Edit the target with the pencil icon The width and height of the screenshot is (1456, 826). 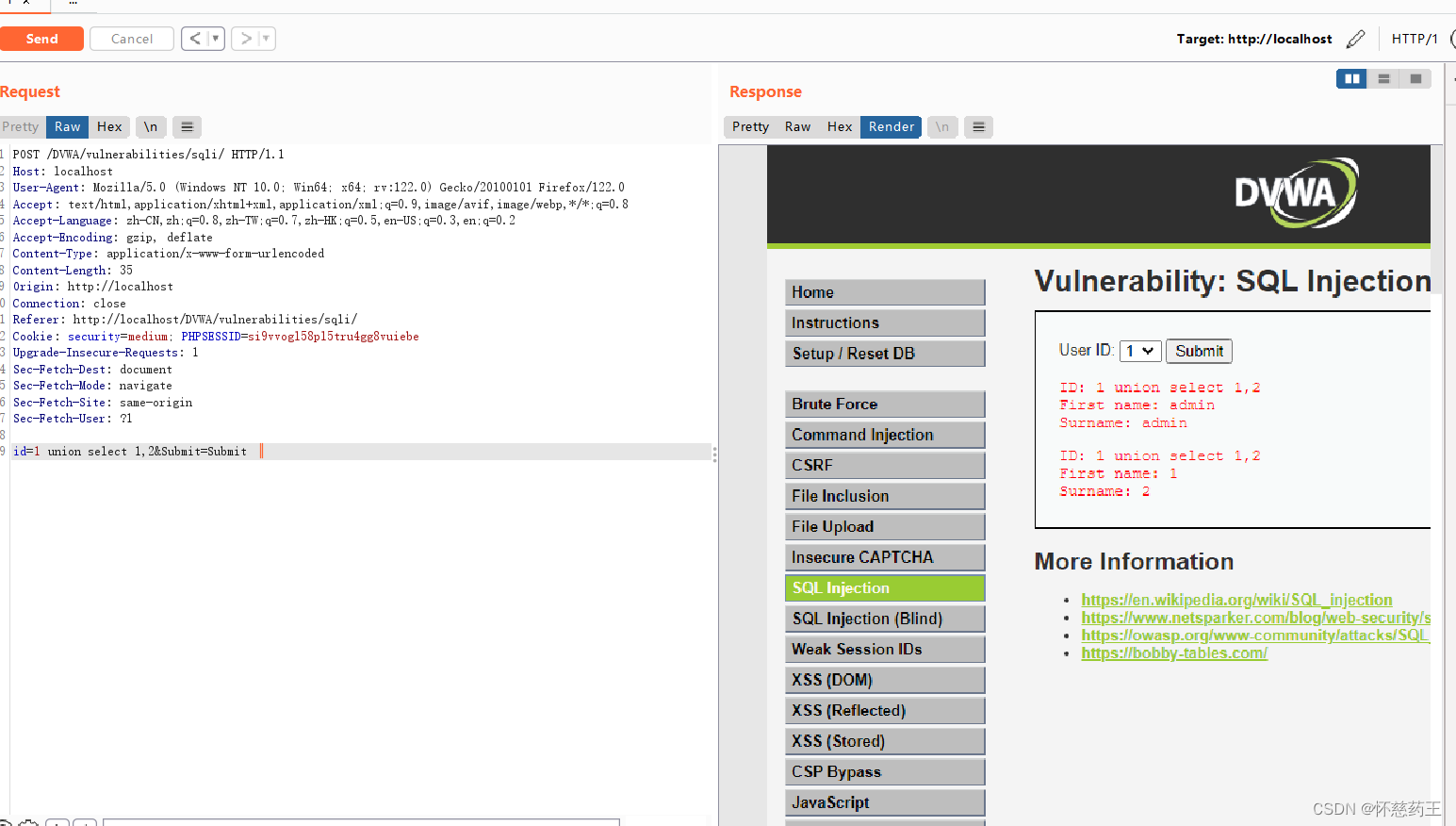point(1355,39)
